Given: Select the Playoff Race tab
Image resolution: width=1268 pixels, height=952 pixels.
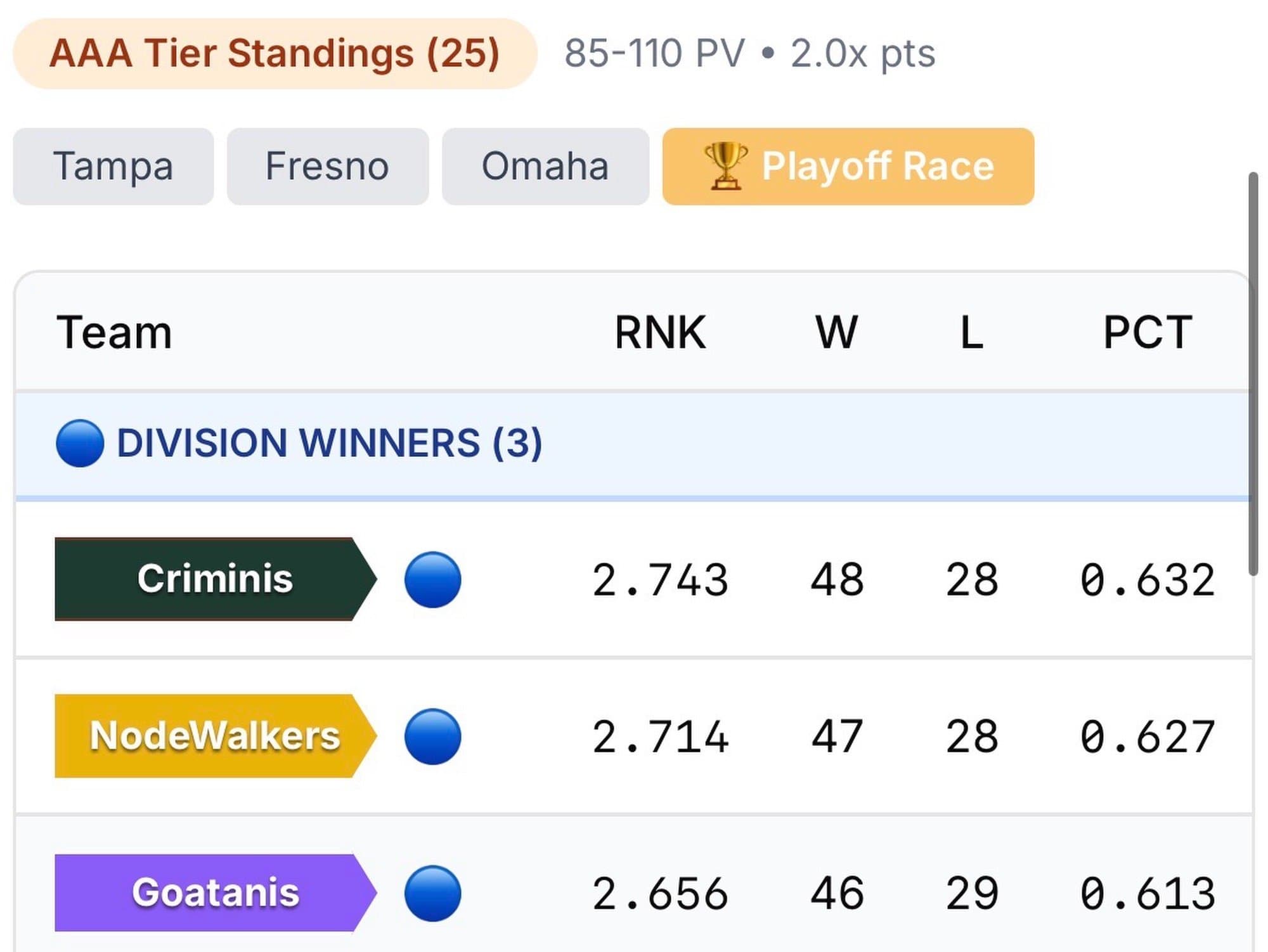Looking at the screenshot, I should (848, 167).
